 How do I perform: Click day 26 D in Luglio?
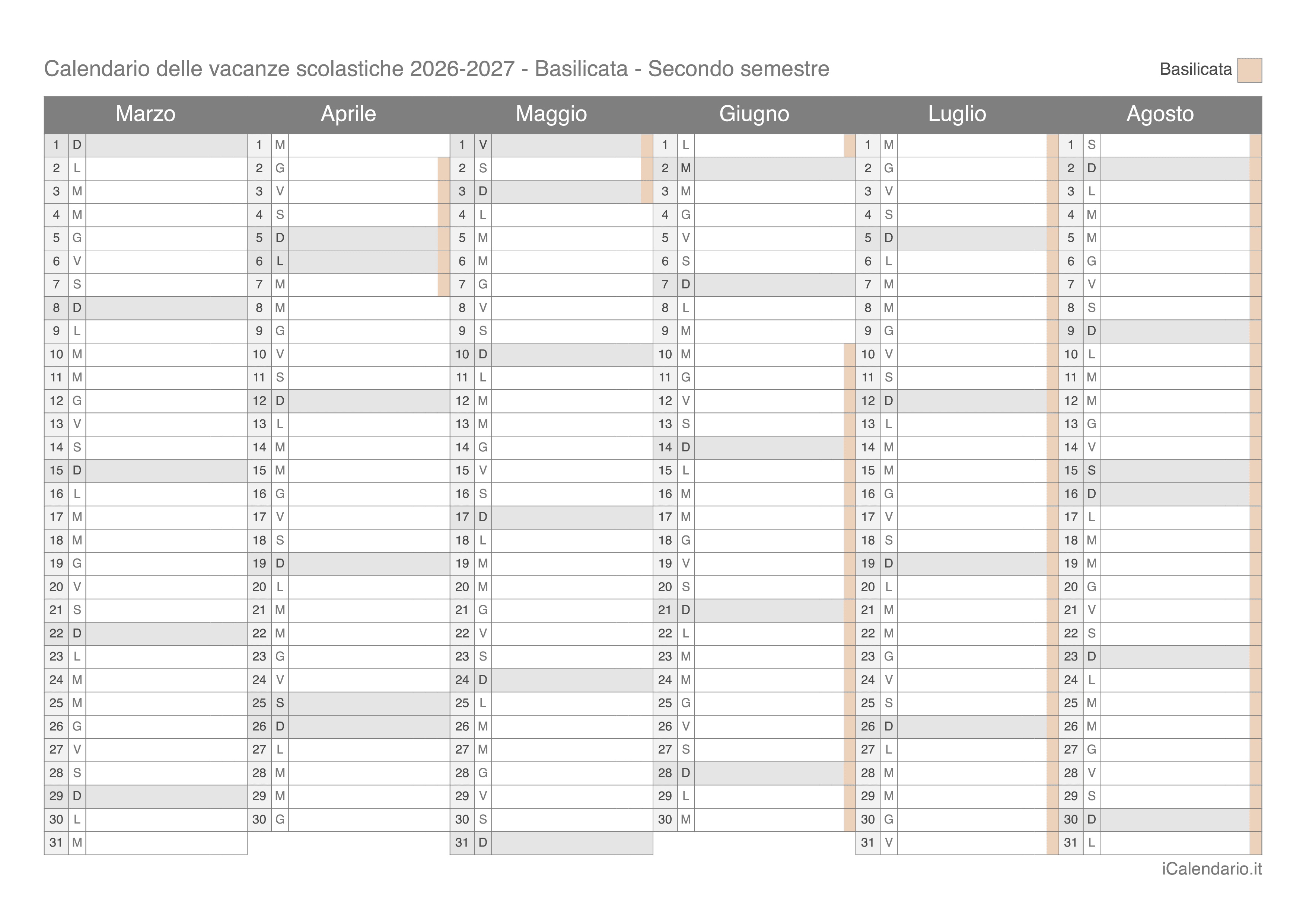point(957,726)
